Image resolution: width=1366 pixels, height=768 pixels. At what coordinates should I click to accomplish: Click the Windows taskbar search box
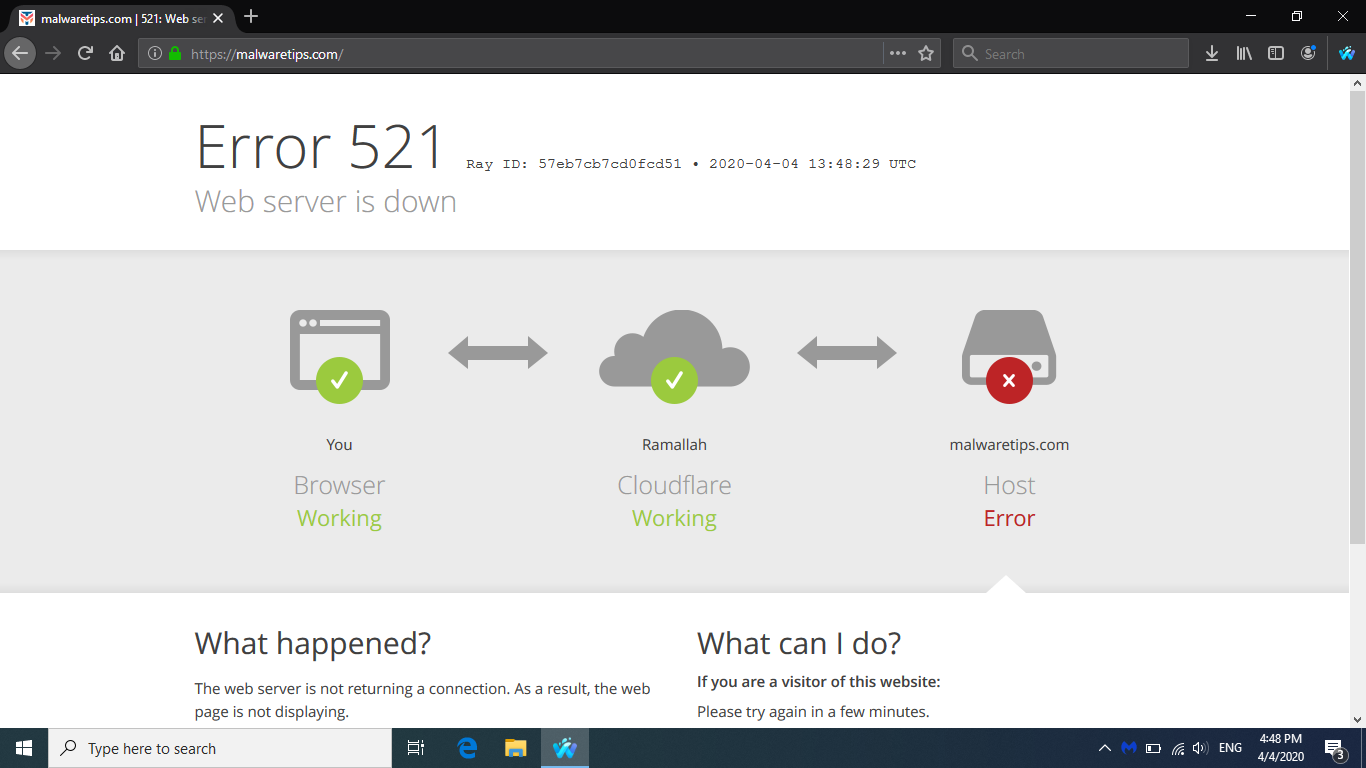220,748
